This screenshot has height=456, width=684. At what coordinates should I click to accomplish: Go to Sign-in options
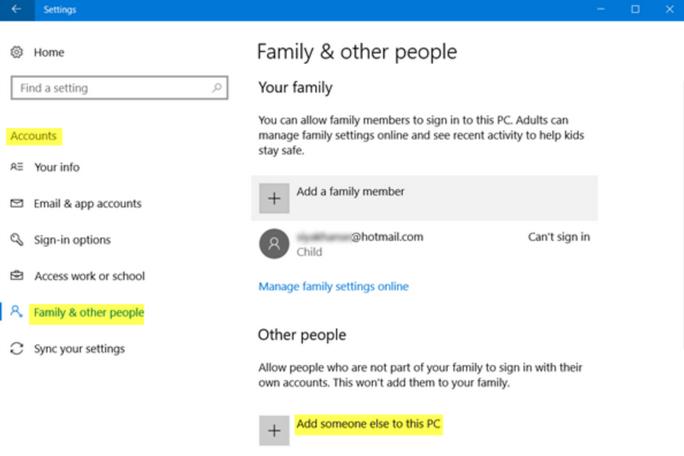tap(72, 240)
